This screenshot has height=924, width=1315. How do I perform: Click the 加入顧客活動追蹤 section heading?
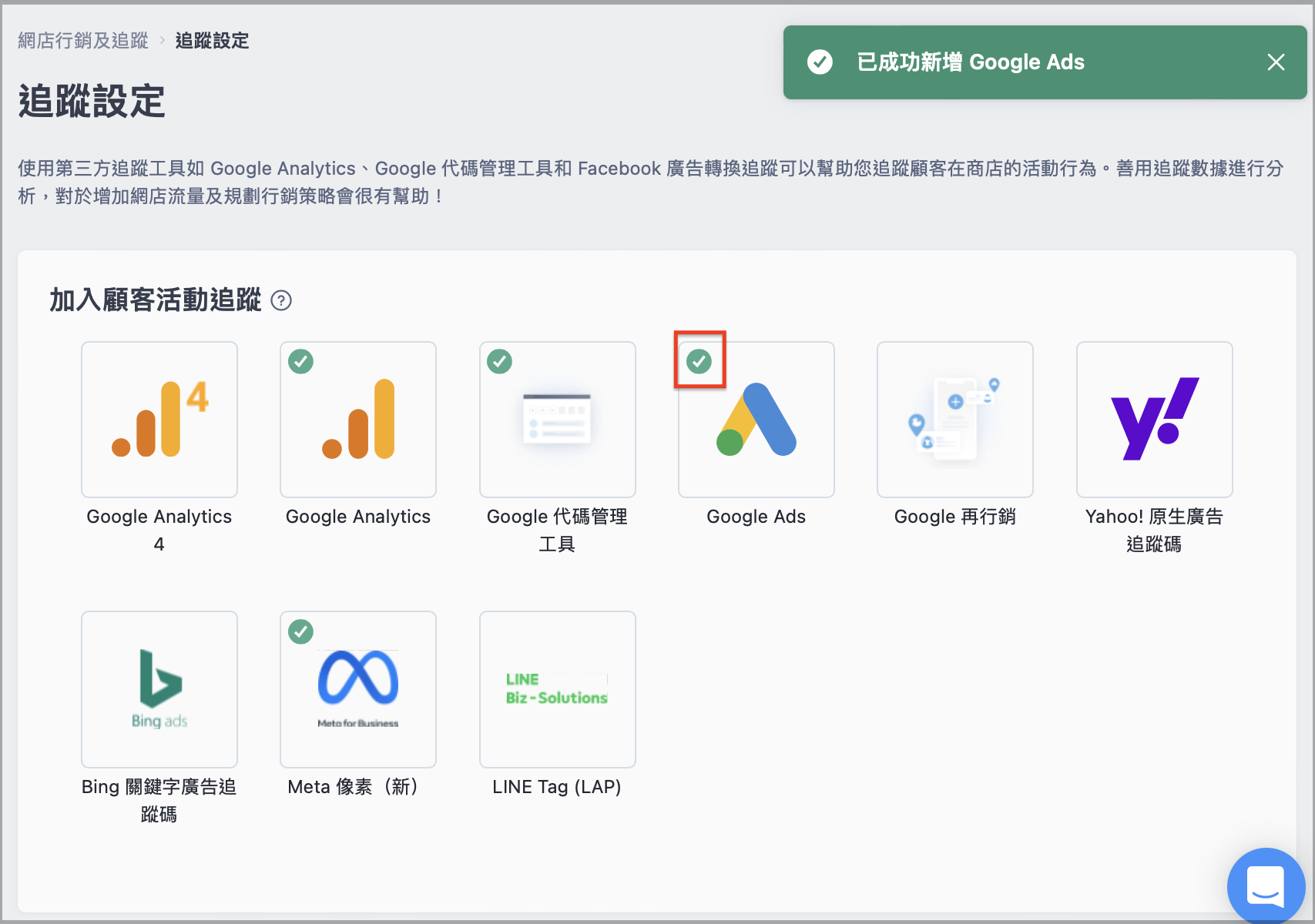[156, 300]
